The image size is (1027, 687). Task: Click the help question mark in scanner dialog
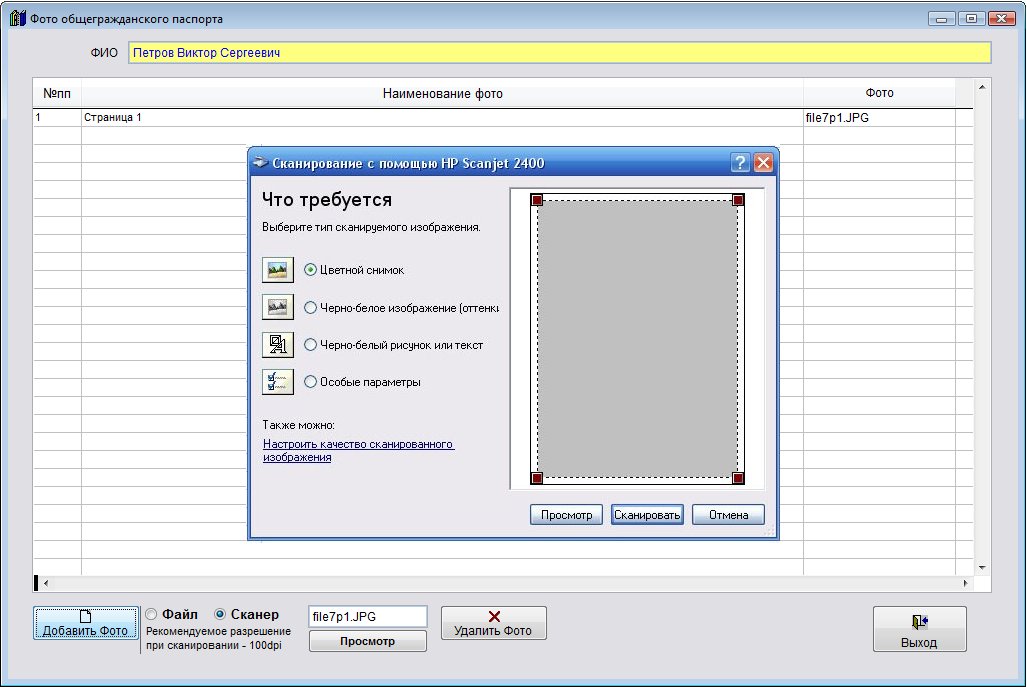(x=740, y=163)
